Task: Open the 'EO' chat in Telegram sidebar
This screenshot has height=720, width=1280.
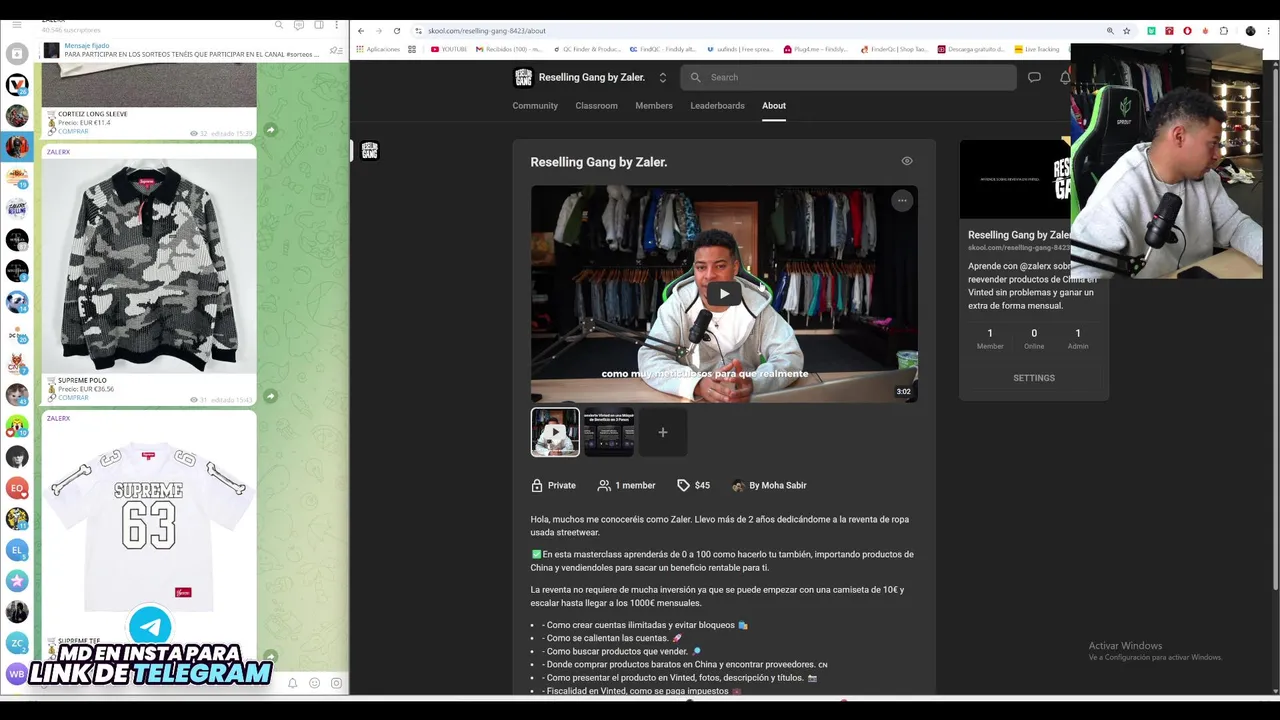Action: click(x=17, y=488)
